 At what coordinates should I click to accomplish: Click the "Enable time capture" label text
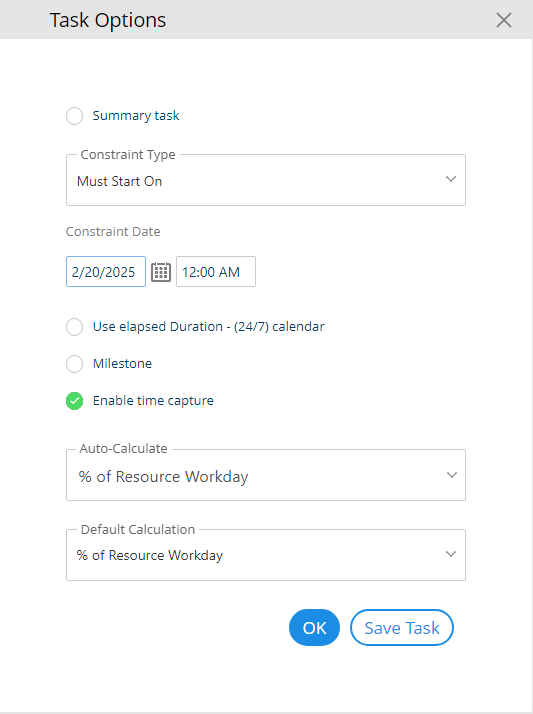pyautogui.click(x=153, y=401)
